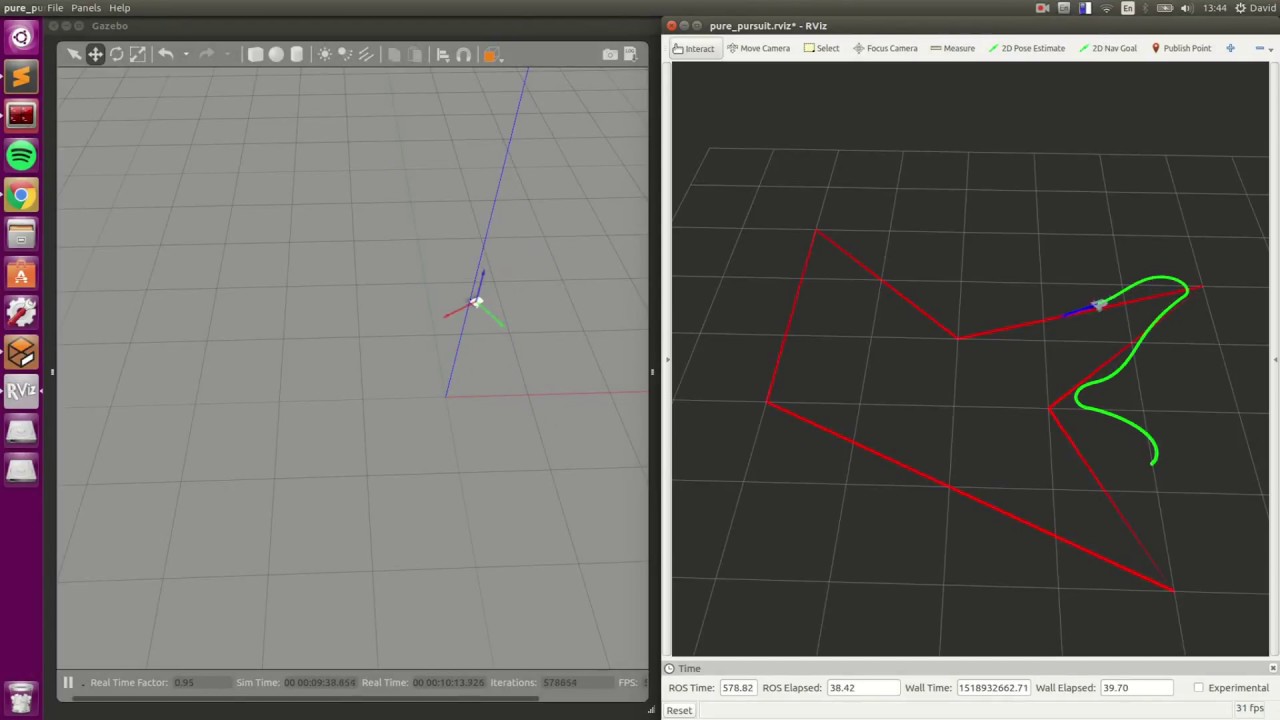Insert a box shape in Gazebo
1280x720 pixels.
click(255, 55)
